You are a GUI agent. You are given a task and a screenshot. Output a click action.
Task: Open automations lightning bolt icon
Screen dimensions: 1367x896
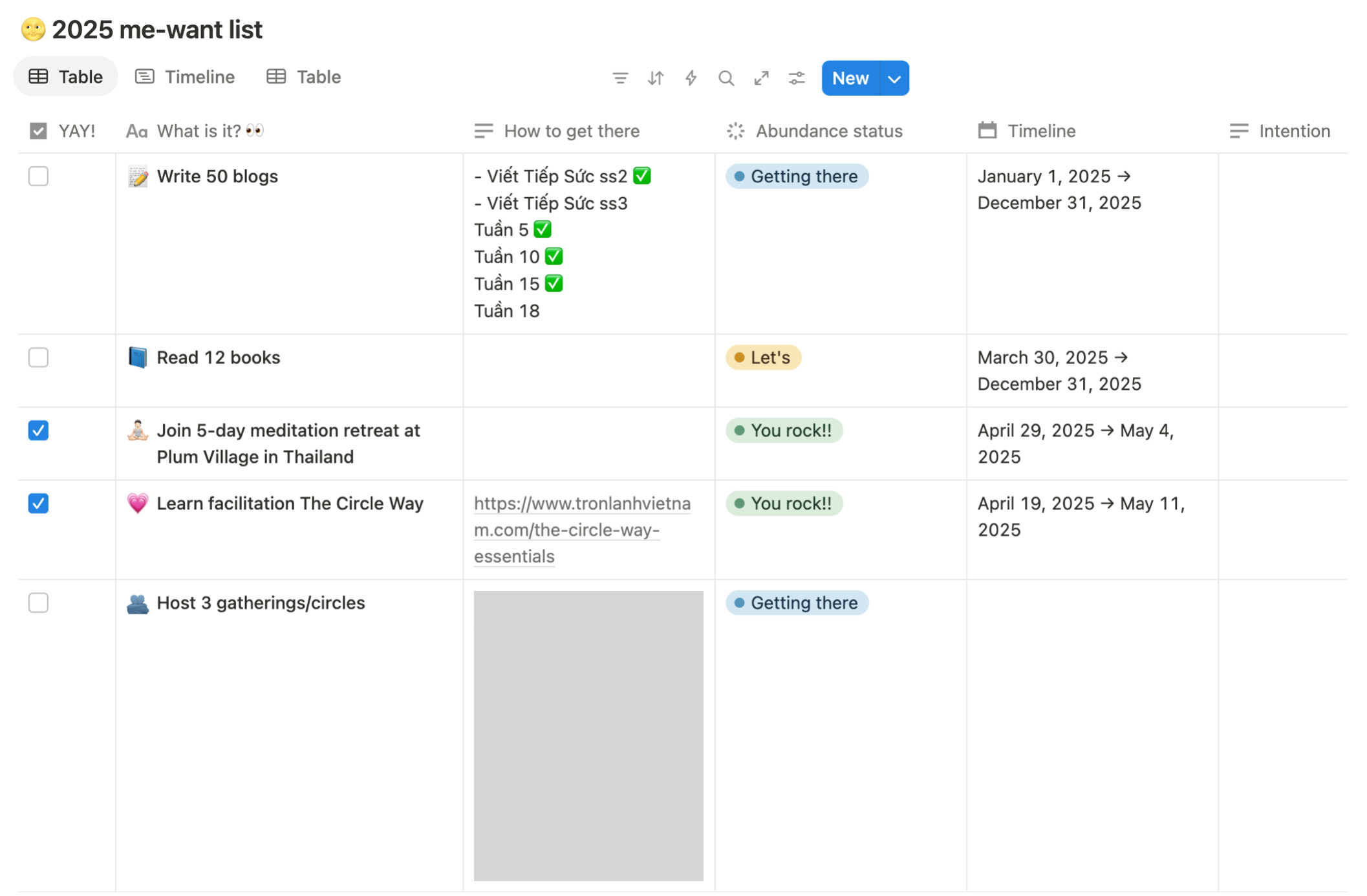click(x=691, y=78)
